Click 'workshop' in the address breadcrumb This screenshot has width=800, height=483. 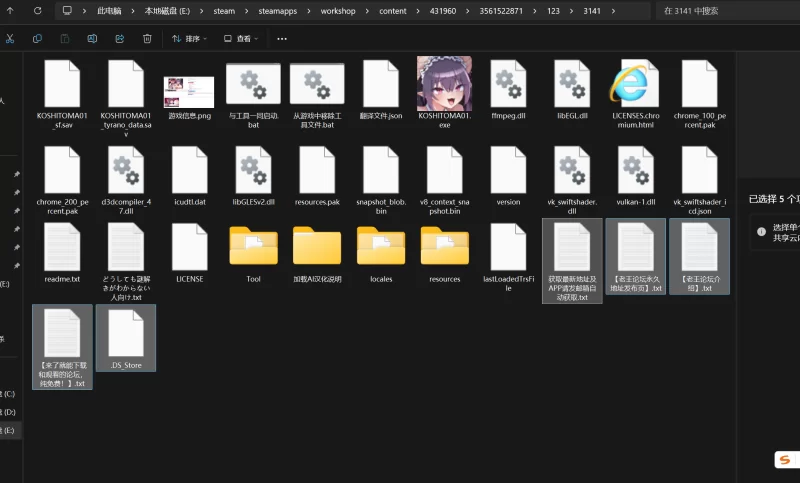tap(338, 11)
